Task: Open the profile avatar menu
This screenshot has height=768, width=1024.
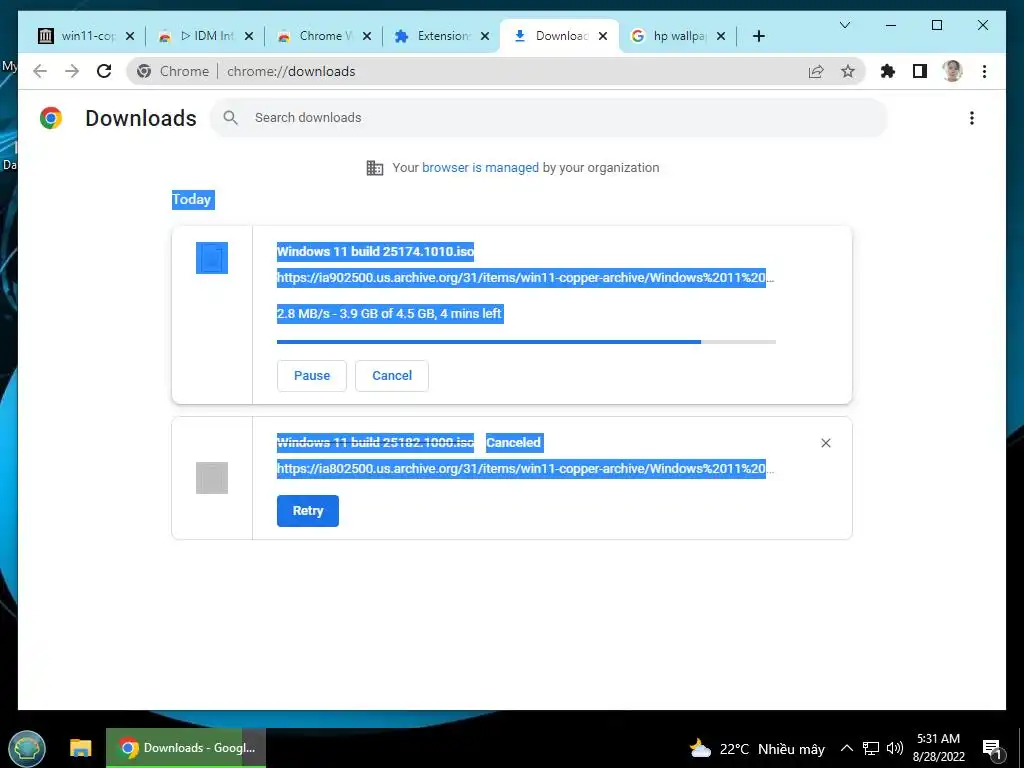Action: click(x=952, y=71)
